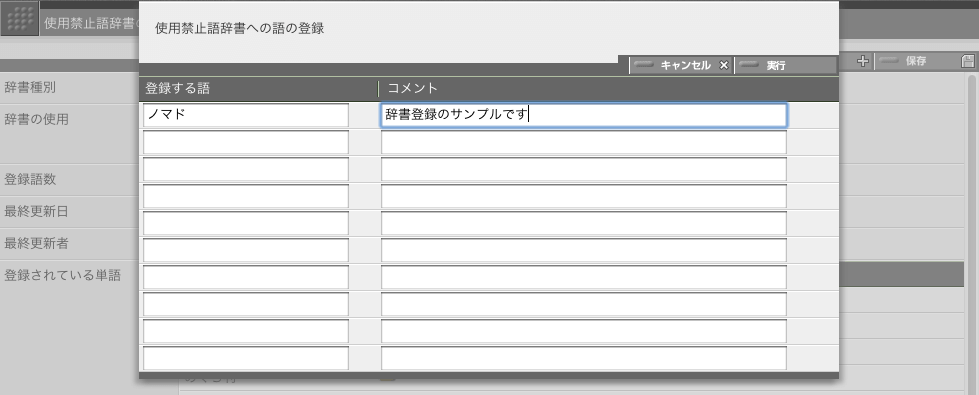
Task: Click the word field containing ノマド
Action: pyautogui.click(x=246, y=115)
